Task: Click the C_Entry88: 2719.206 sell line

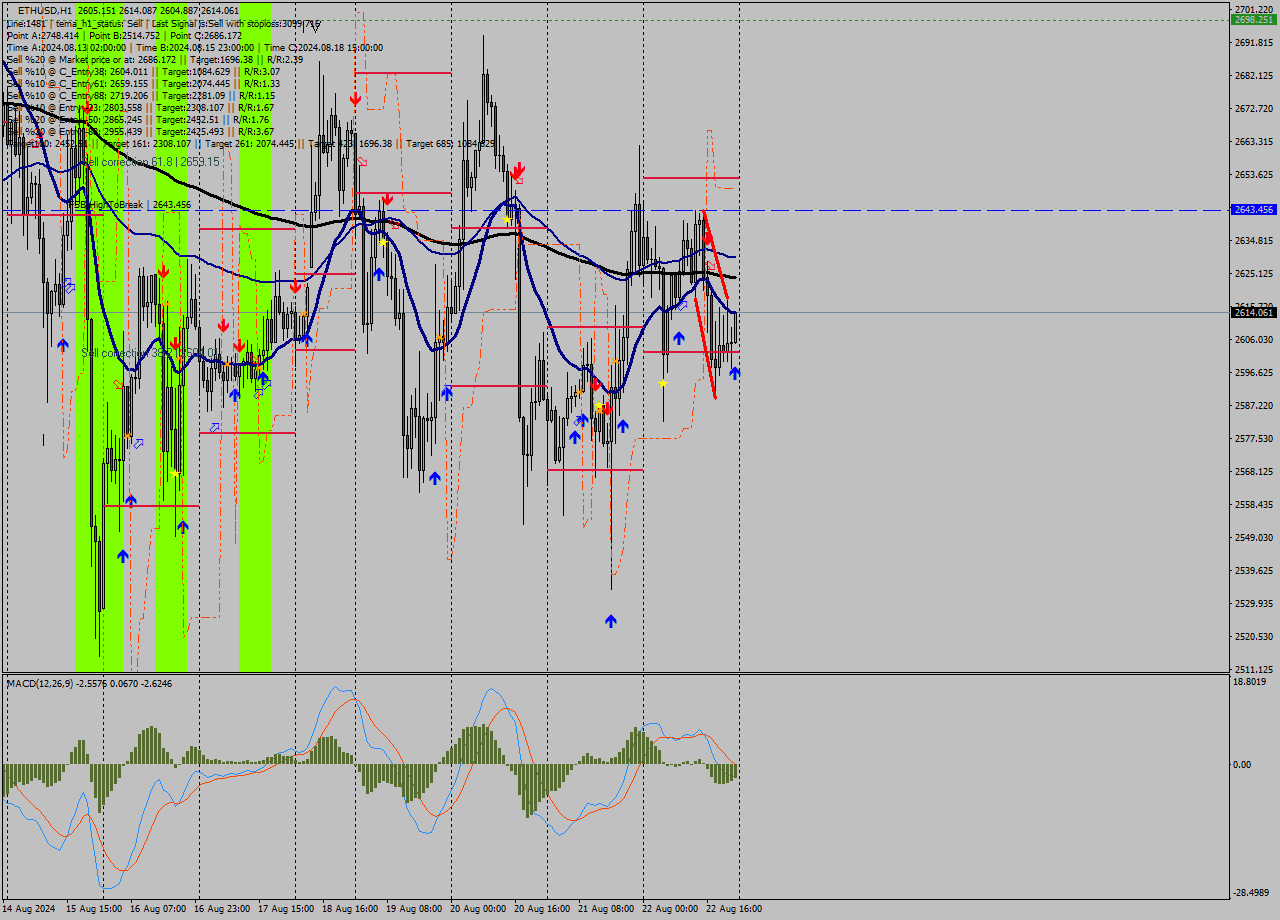Action: coord(140,95)
